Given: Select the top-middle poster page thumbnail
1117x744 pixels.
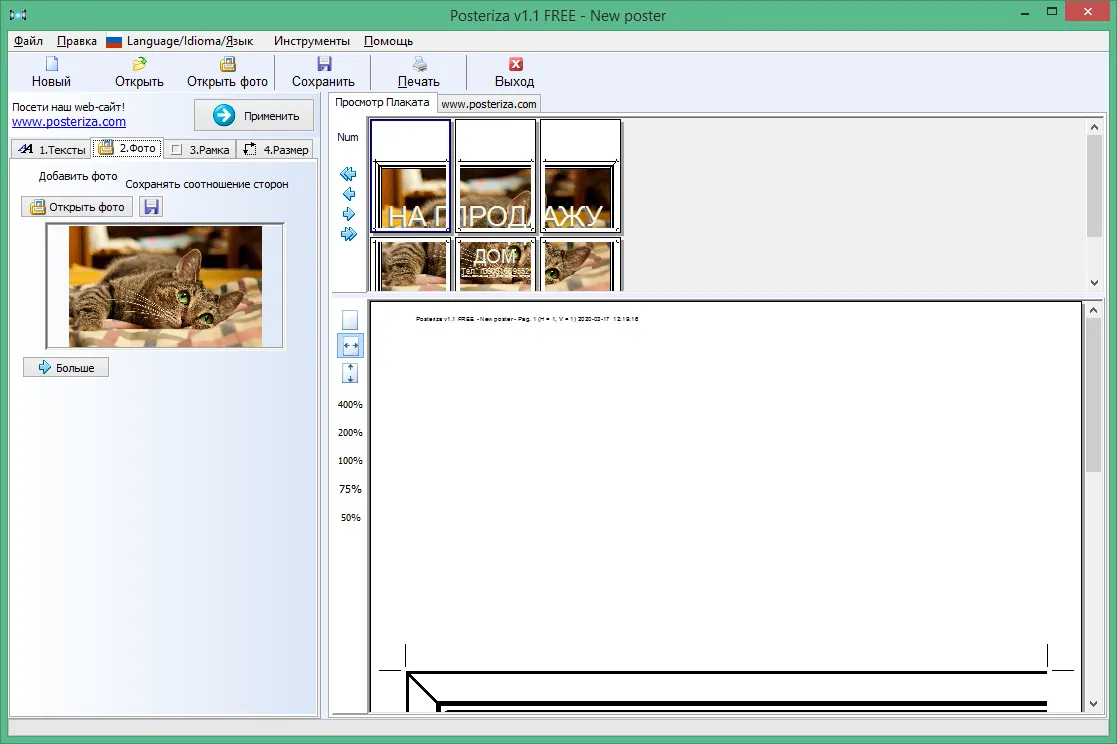Looking at the screenshot, I should point(495,176).
